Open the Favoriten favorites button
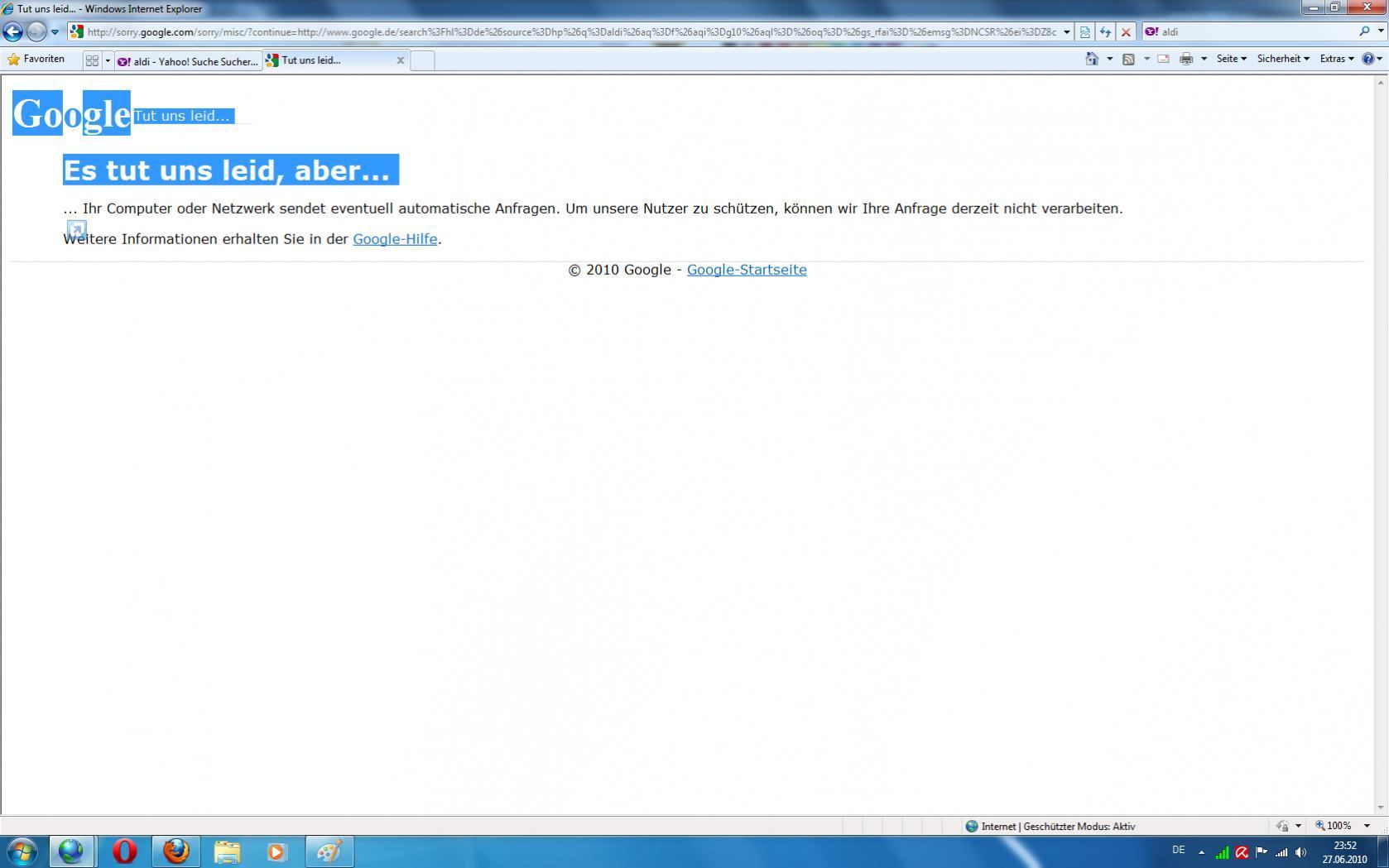The width and height of the screenshot is (1389, 868). pos(36,60)
